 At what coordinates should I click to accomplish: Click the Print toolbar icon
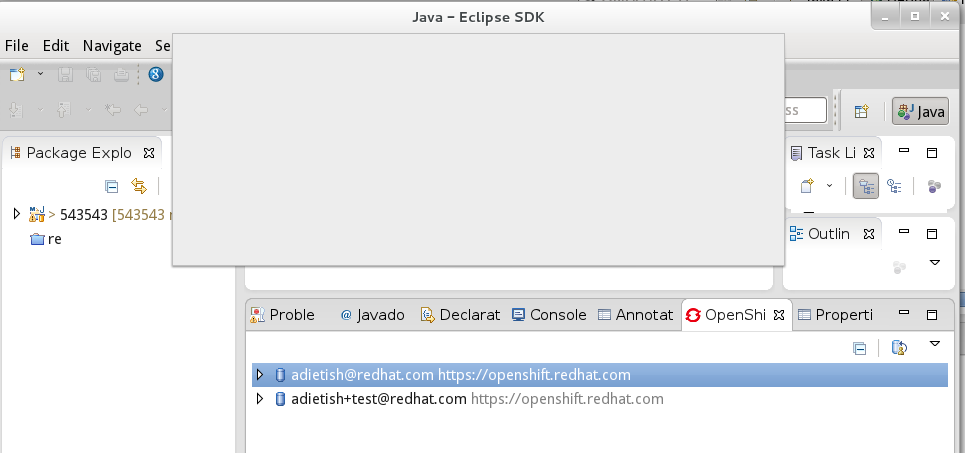[122, 75]
